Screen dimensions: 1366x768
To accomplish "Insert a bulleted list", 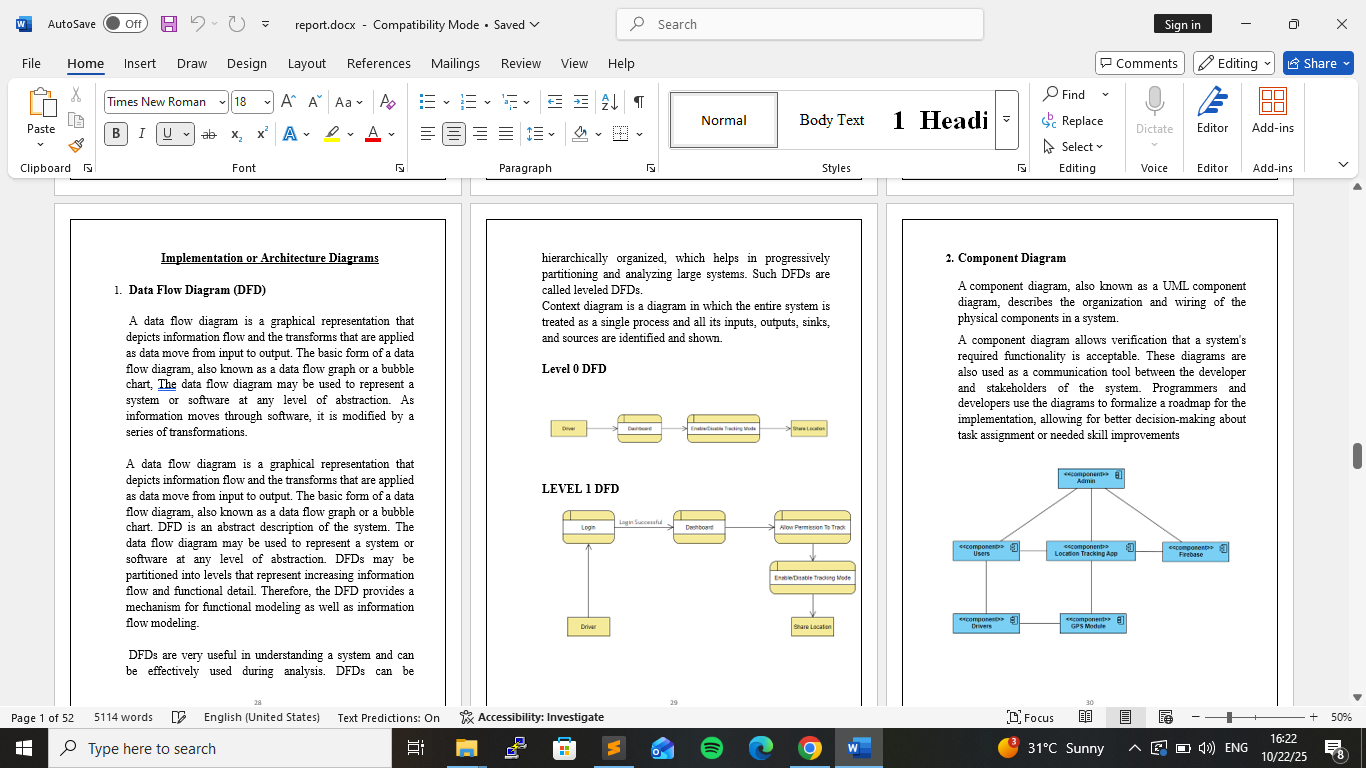I will [428, 102].
